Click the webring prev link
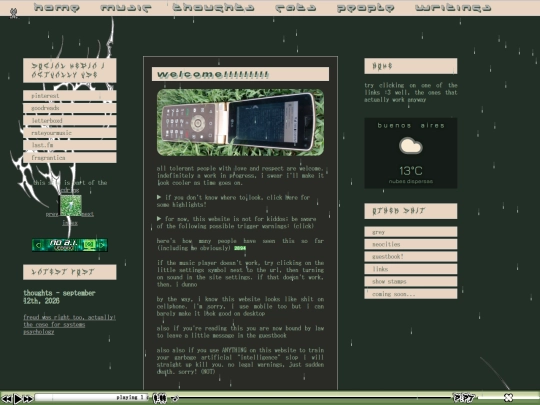The height and width of the screenshot is (405, 540). tap(52, 214)
